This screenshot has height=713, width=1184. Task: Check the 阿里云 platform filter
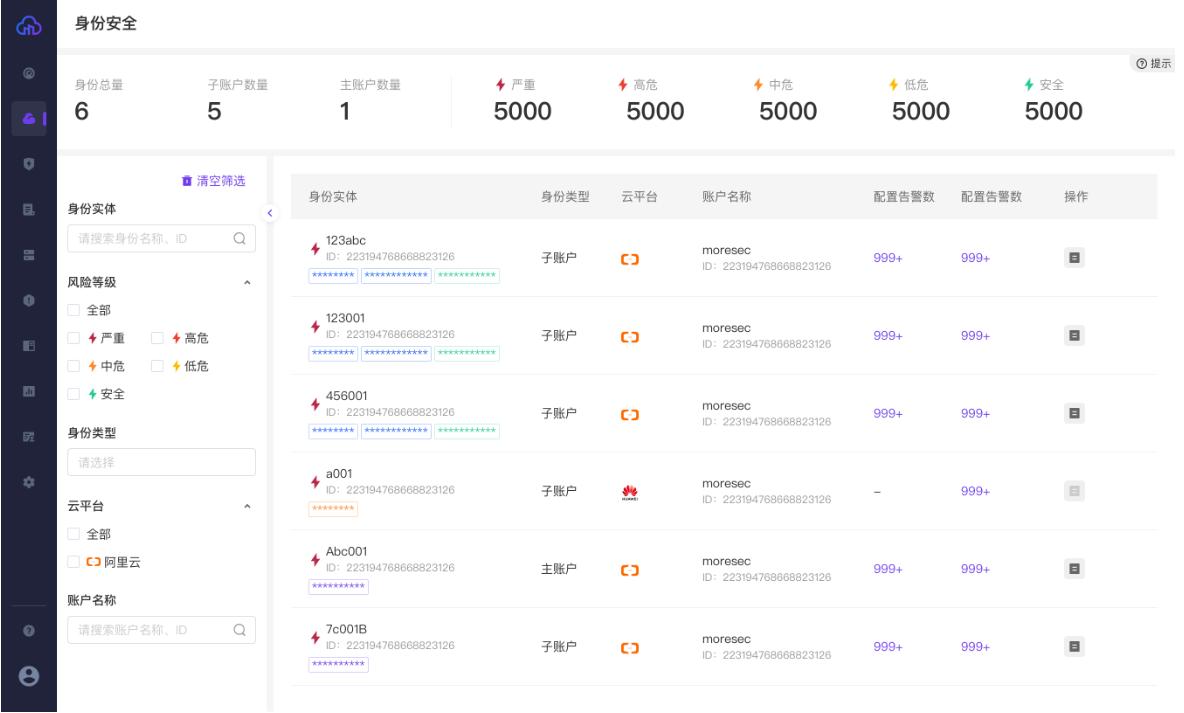pos(73,562)
